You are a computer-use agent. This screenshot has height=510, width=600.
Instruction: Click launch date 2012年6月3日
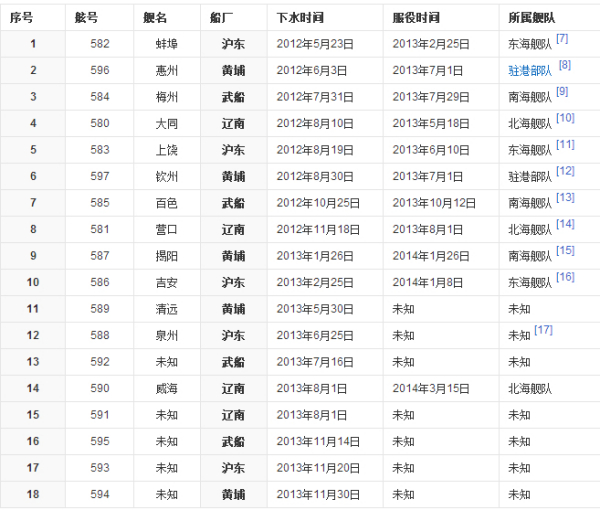point(312,70)
